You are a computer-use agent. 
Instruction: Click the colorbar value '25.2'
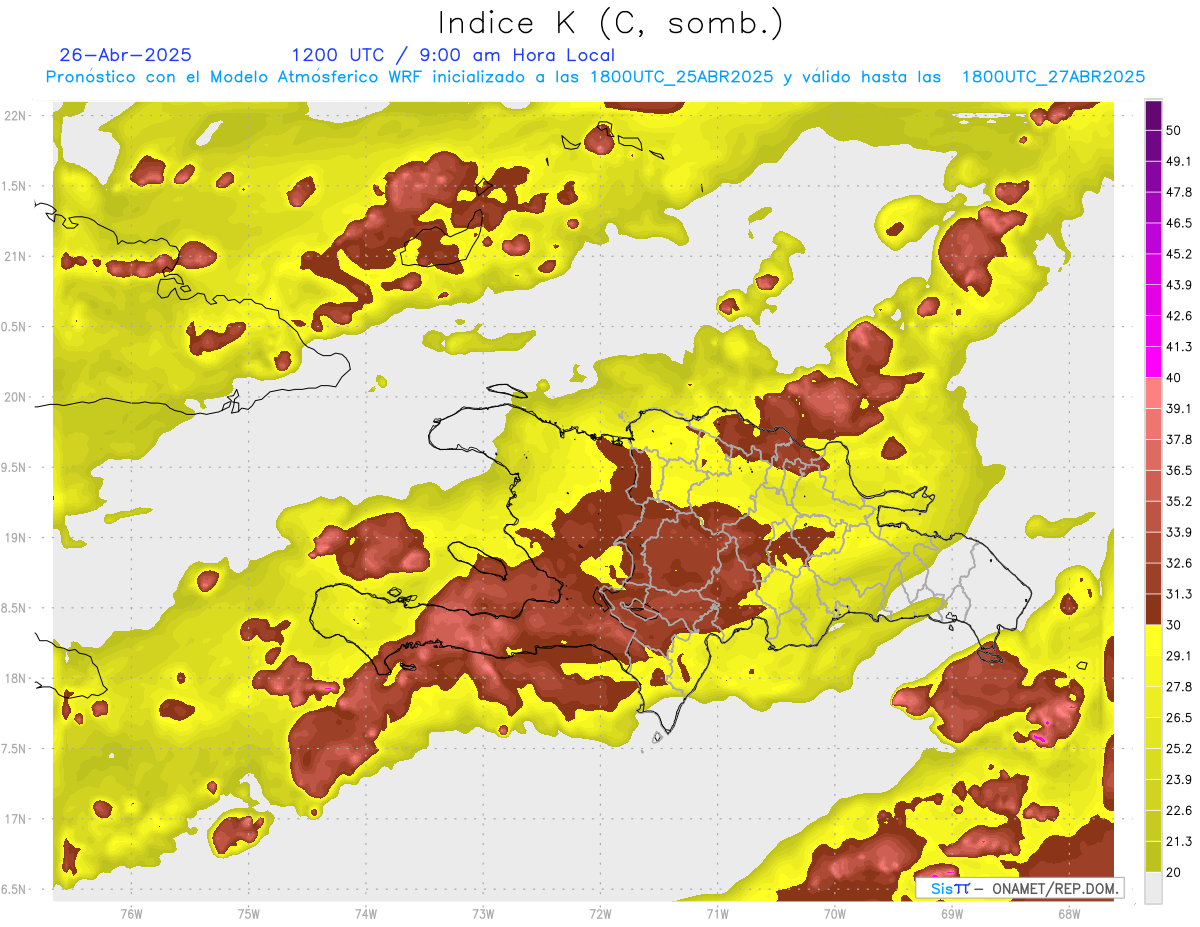(1178, 749)
